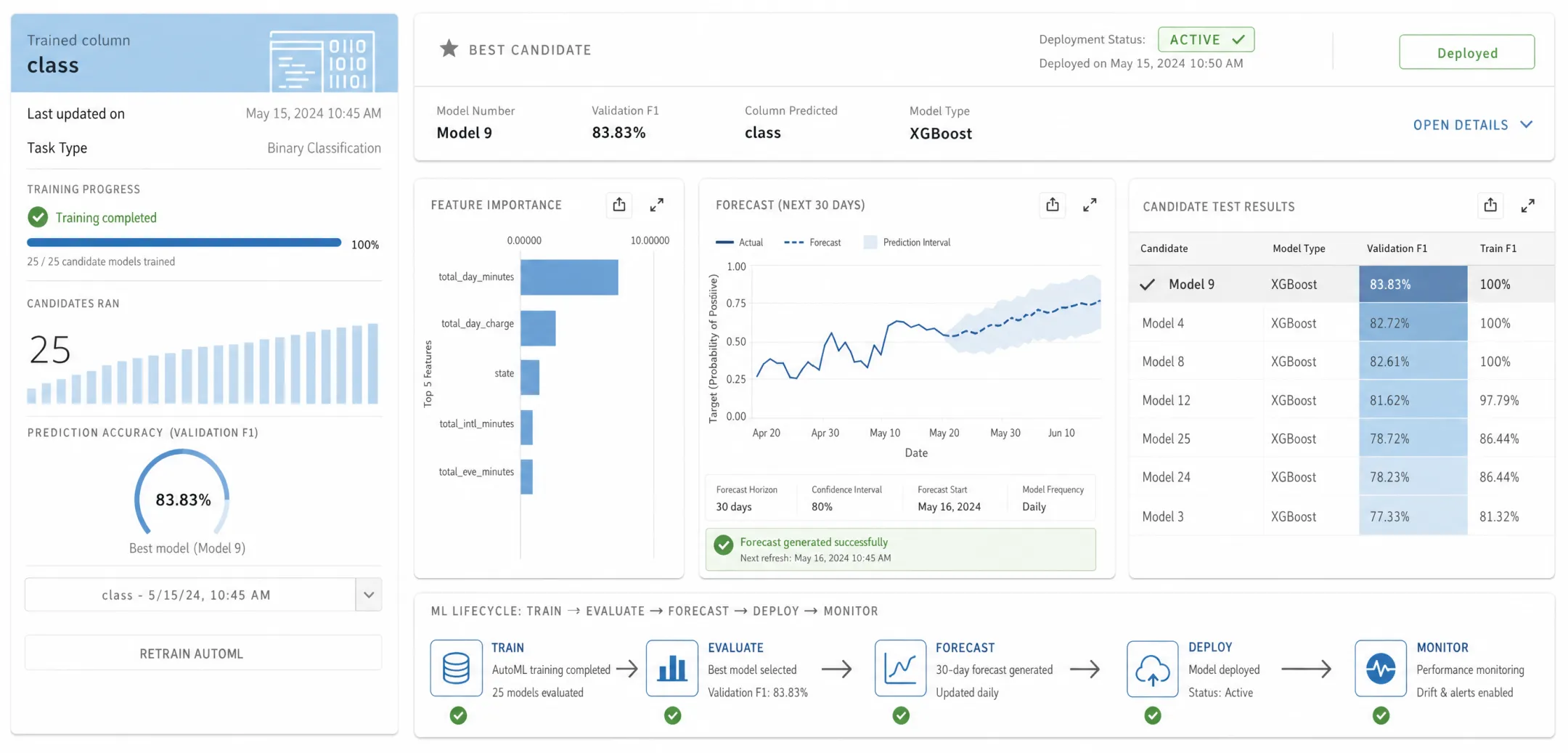Viewport: 1568px width, 753px height.
Task: Sort by Train F1 column header
Action: 1498,248
